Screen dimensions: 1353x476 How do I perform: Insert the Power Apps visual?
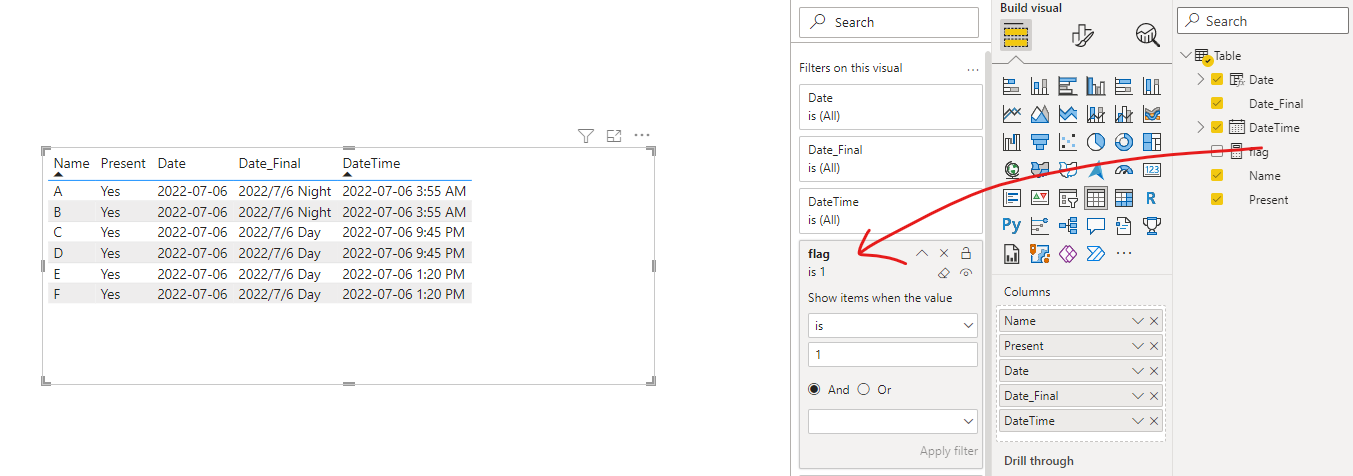(x=1067, y=254)
